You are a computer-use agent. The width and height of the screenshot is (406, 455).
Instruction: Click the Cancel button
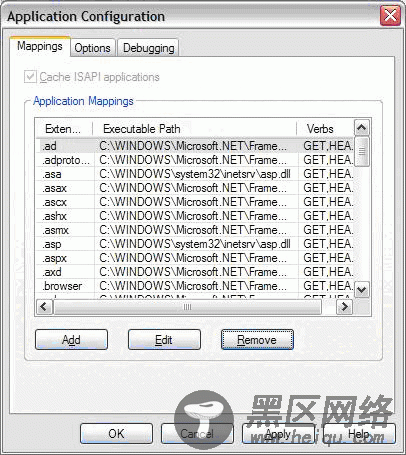pyautogui.click(x=197, y=433)
